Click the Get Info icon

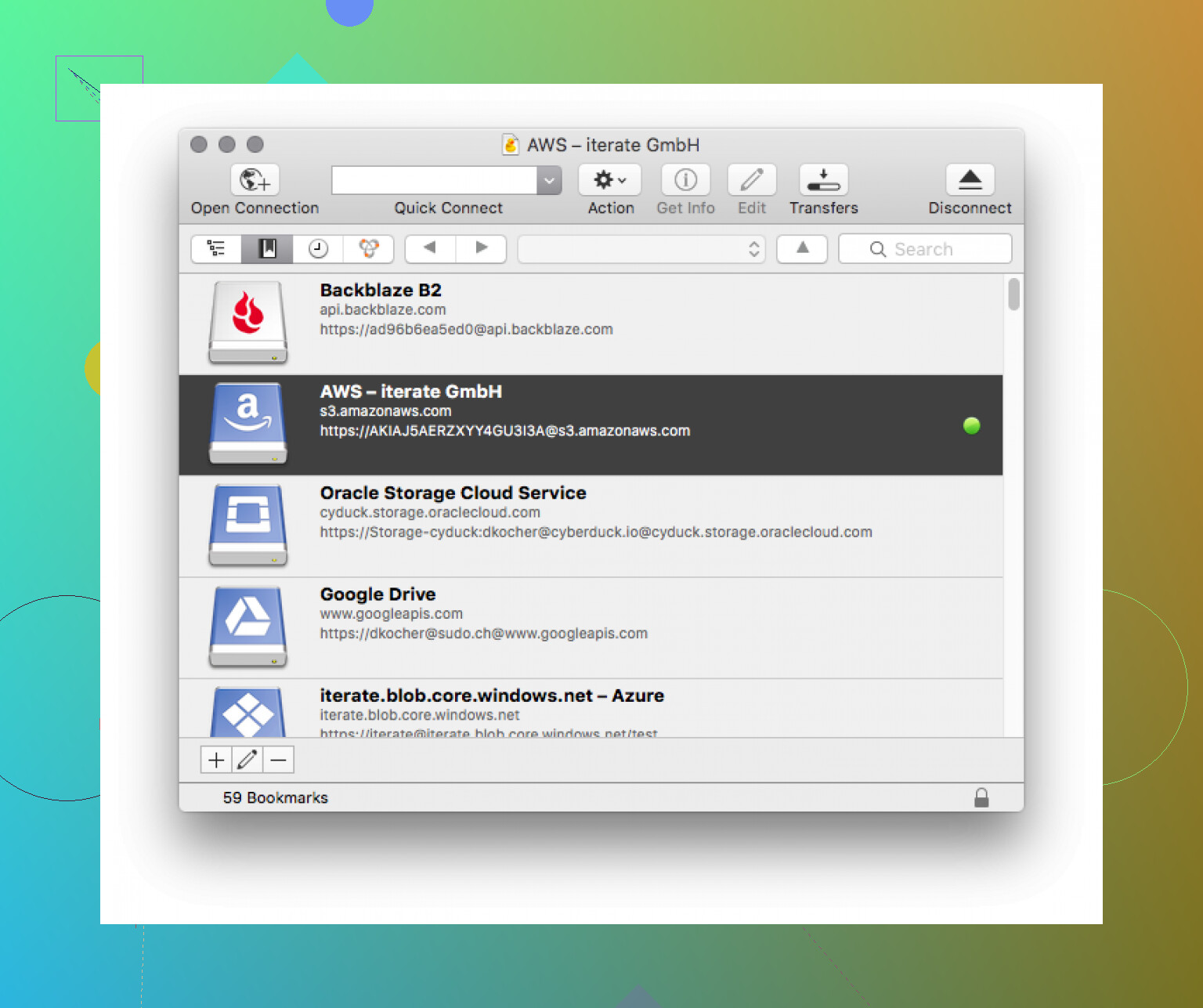[685, 180]
